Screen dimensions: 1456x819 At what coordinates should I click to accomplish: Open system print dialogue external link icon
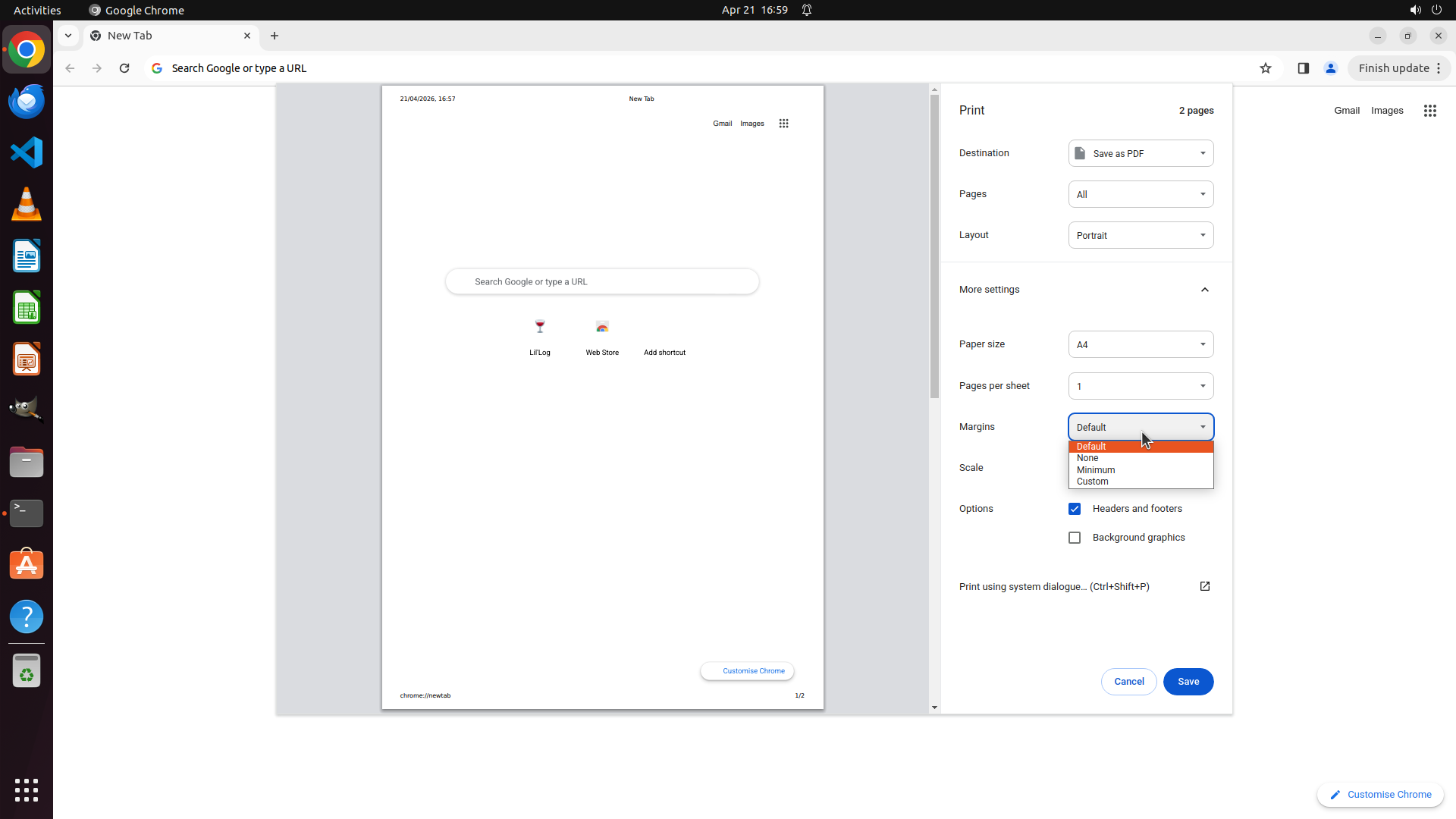[1204, 586]
